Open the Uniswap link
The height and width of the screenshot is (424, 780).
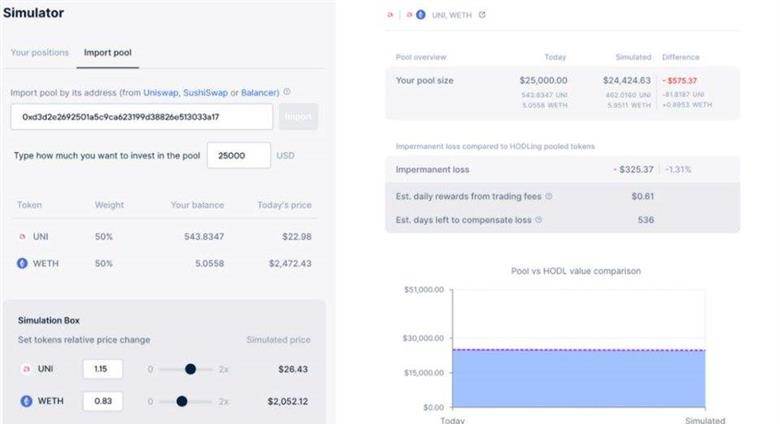click(x=161, y=93)
